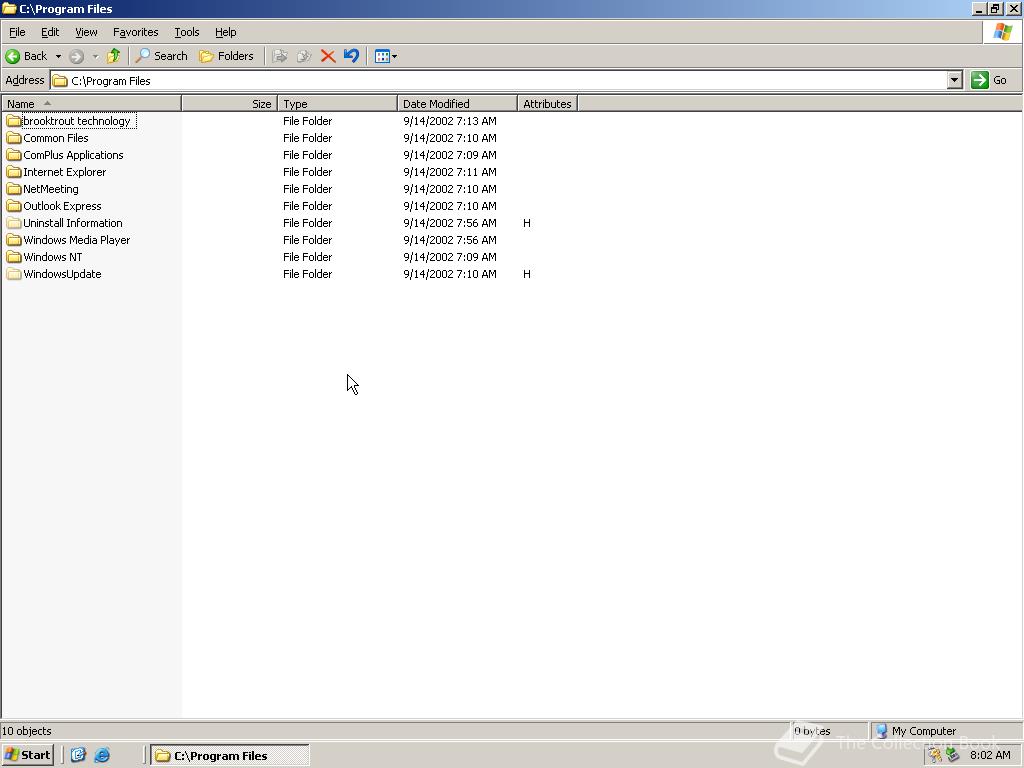The width and height of the screenshot is (1024, 768).
Task: Click the 9/14/2002 7:11 AM date cell
Action: 449,172
